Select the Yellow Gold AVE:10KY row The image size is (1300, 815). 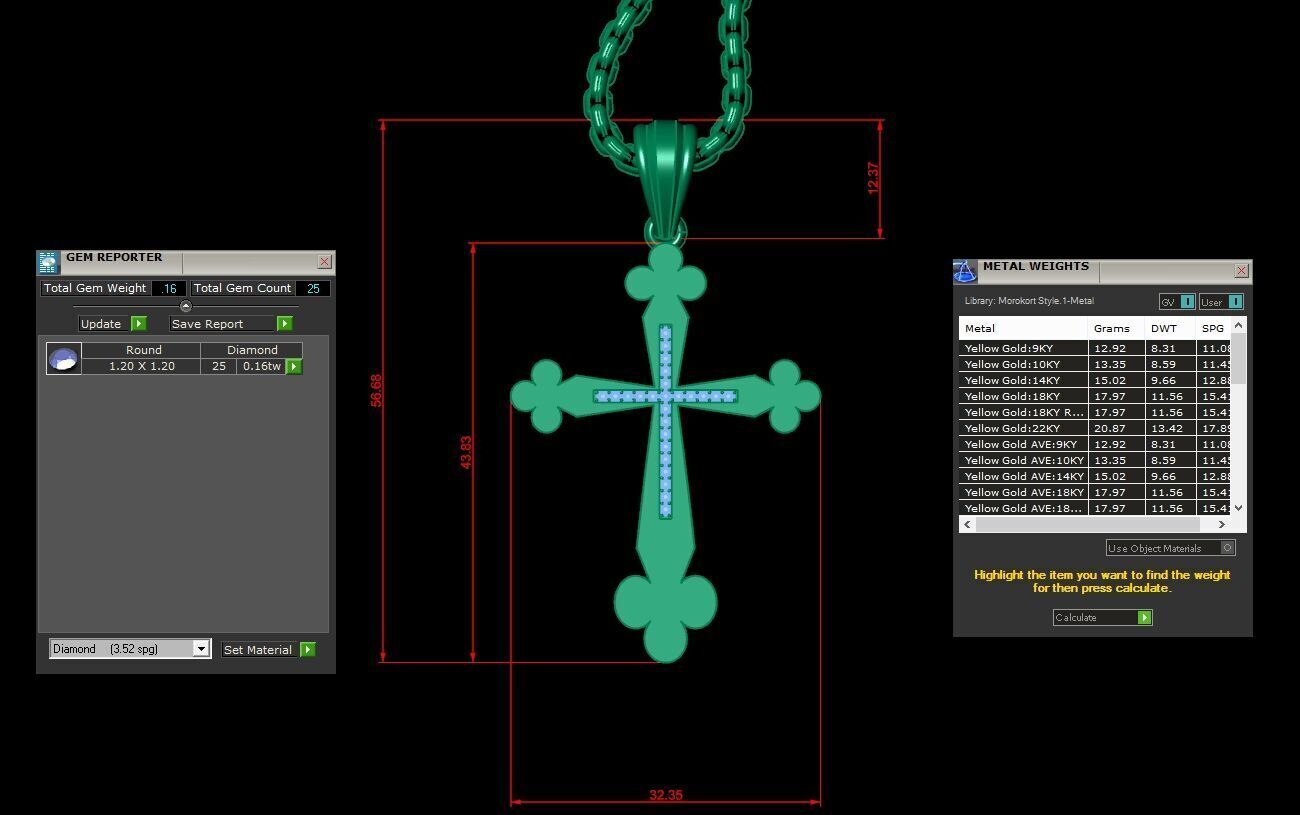(x=1095, y=460)
